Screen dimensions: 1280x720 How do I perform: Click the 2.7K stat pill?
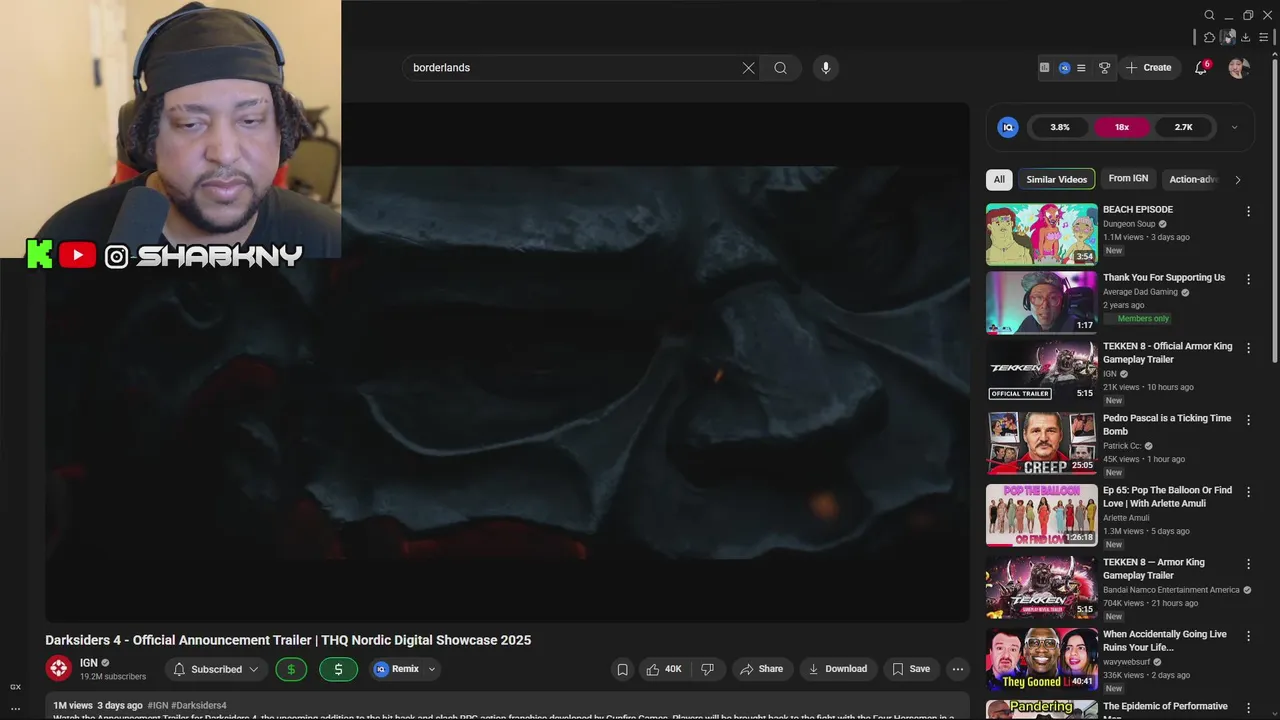1183,127
